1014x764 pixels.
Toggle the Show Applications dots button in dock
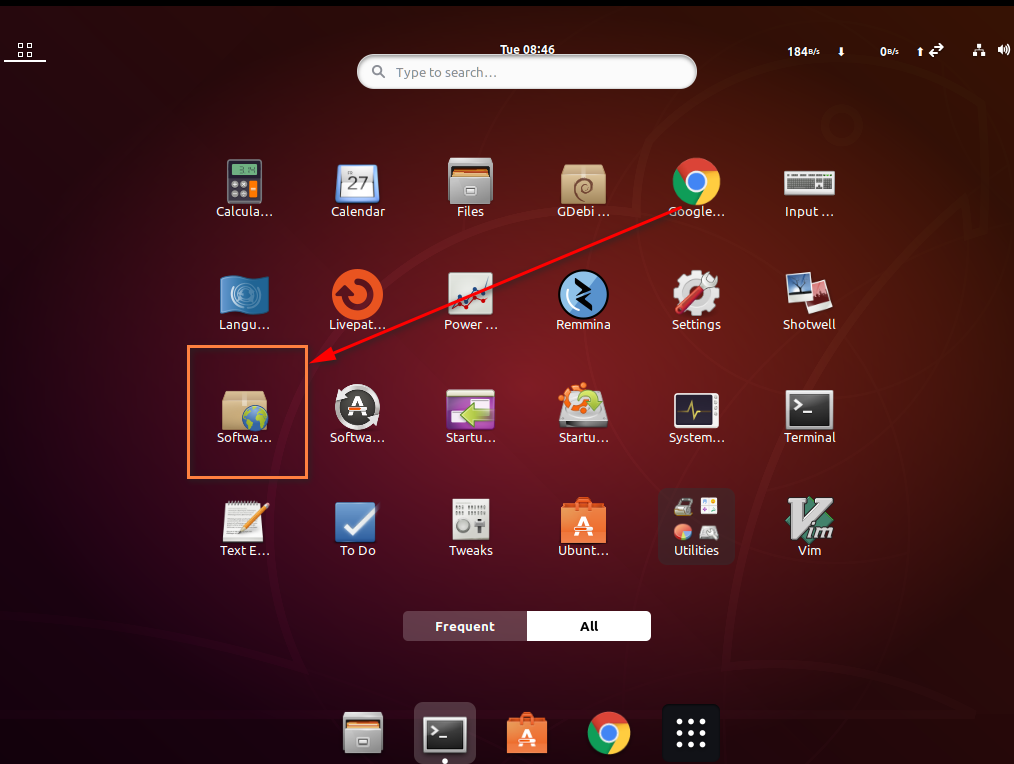pos(691,733)
